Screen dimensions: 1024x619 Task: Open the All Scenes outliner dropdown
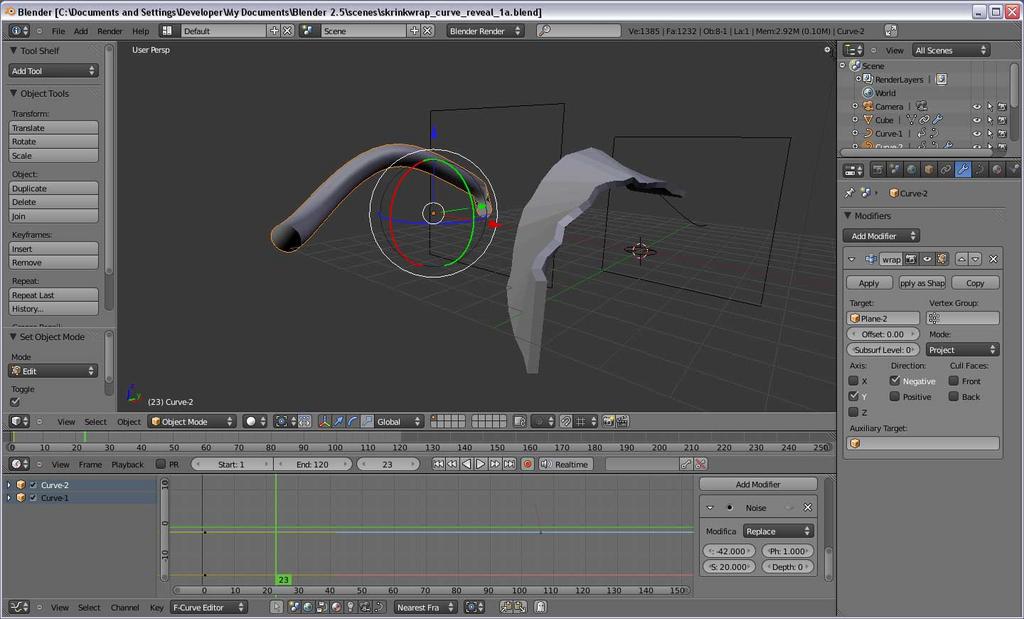[x=951, y=50]
